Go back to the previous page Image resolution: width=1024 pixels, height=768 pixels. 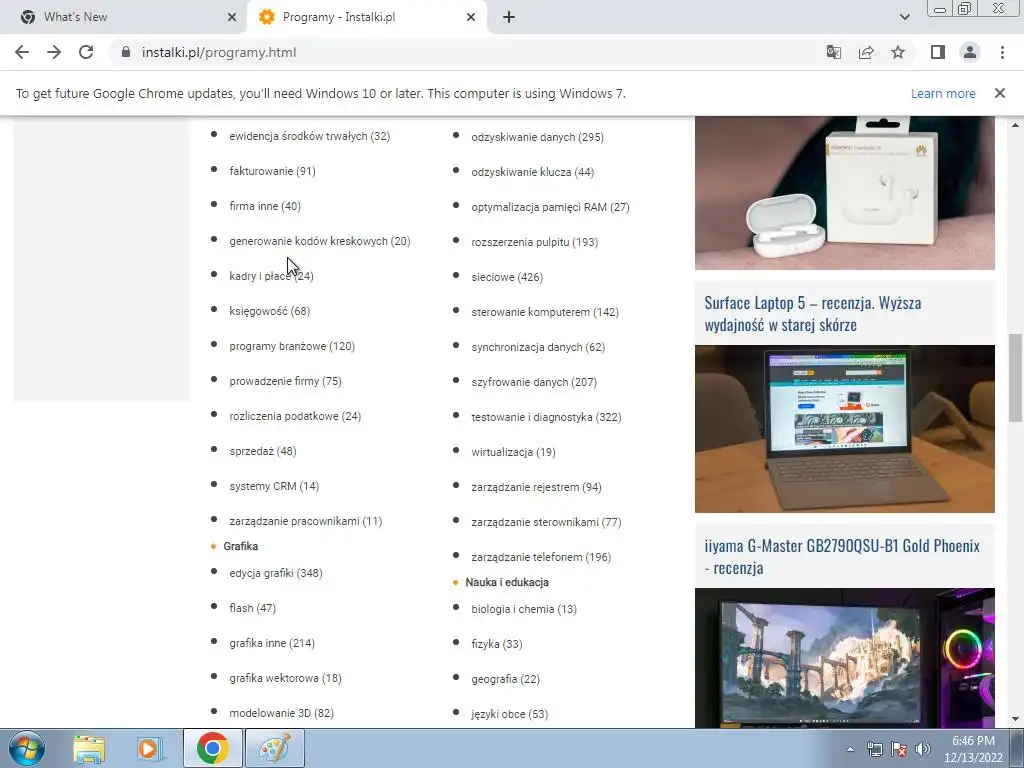22,52
